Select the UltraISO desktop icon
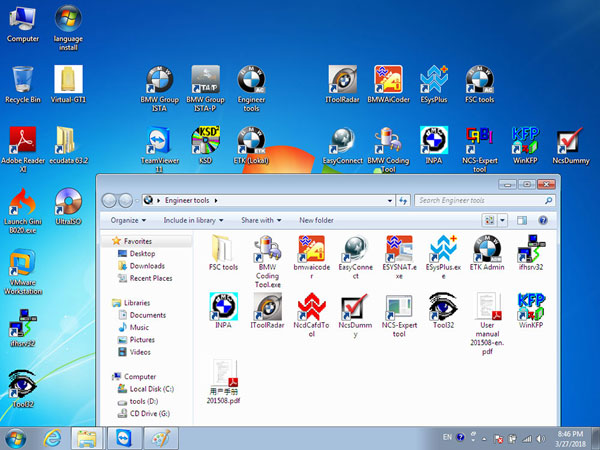 click(69, 204)
